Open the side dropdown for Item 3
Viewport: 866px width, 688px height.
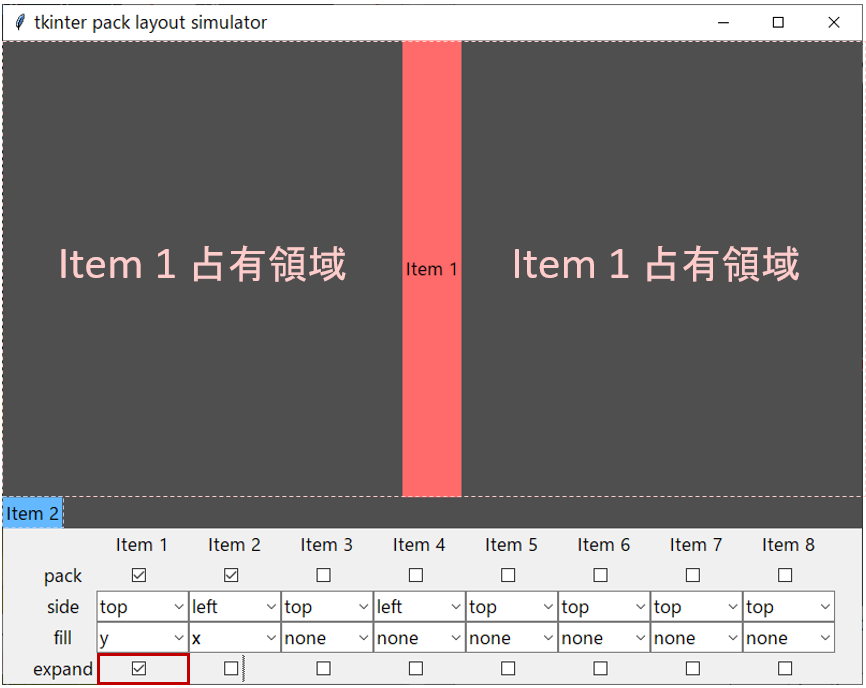pos(327,606)
